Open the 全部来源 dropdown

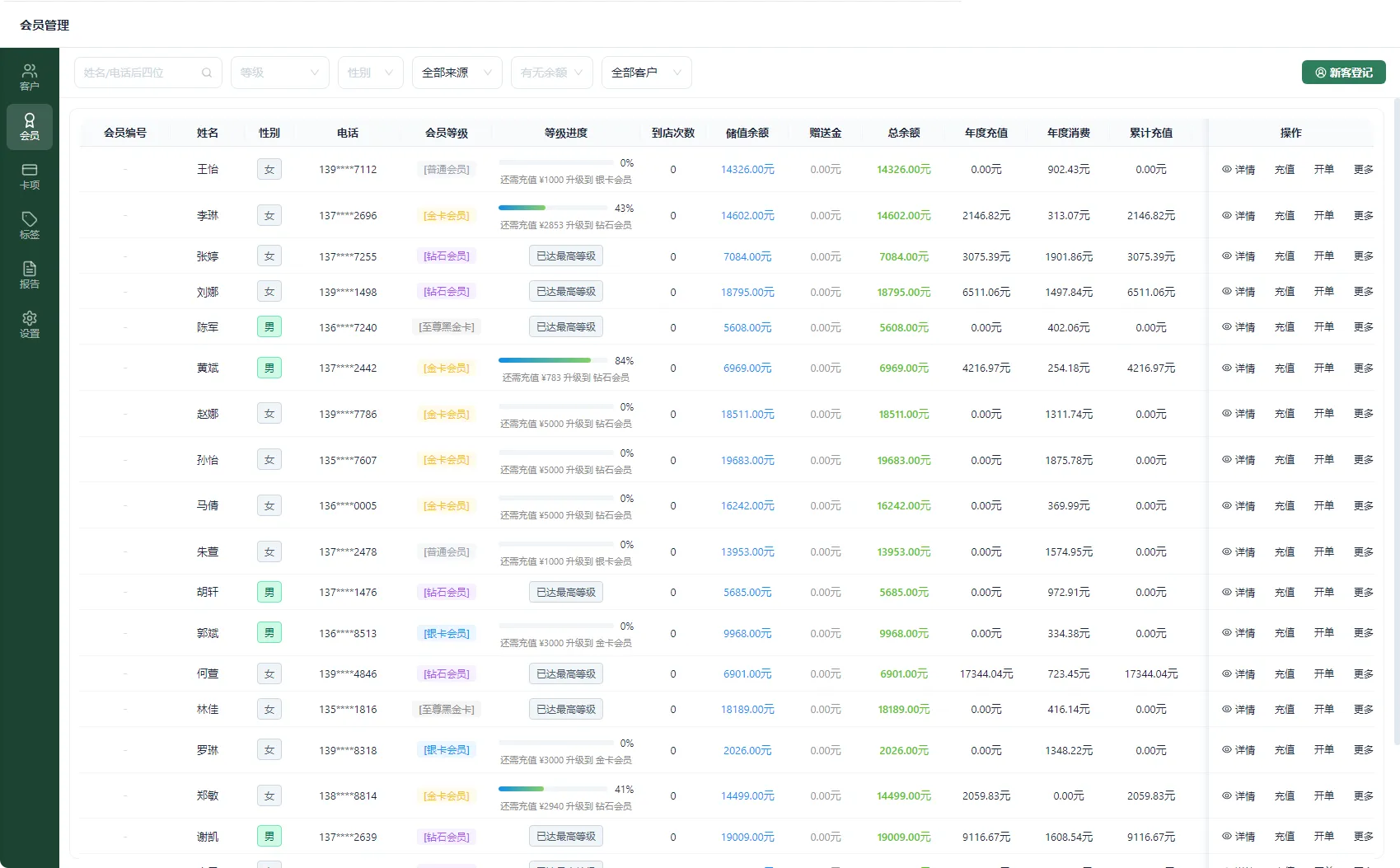click(x=457, y=73)
